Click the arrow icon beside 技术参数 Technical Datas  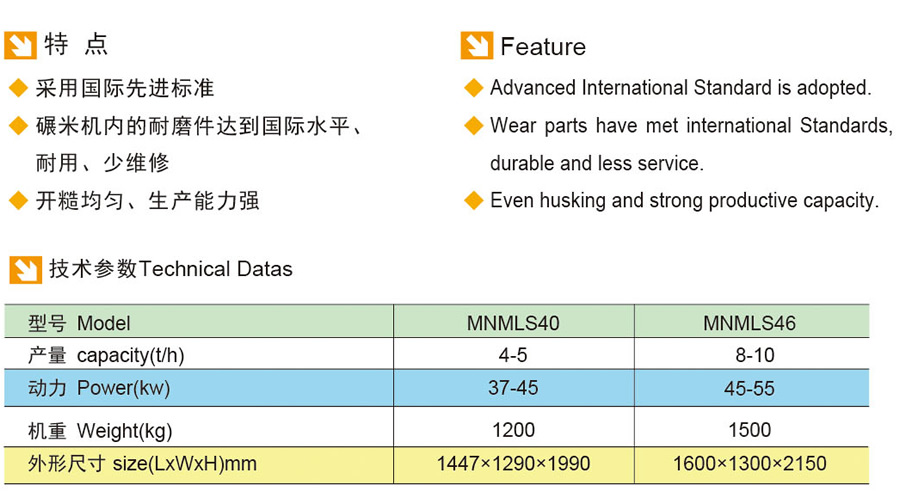pos(25,269)
